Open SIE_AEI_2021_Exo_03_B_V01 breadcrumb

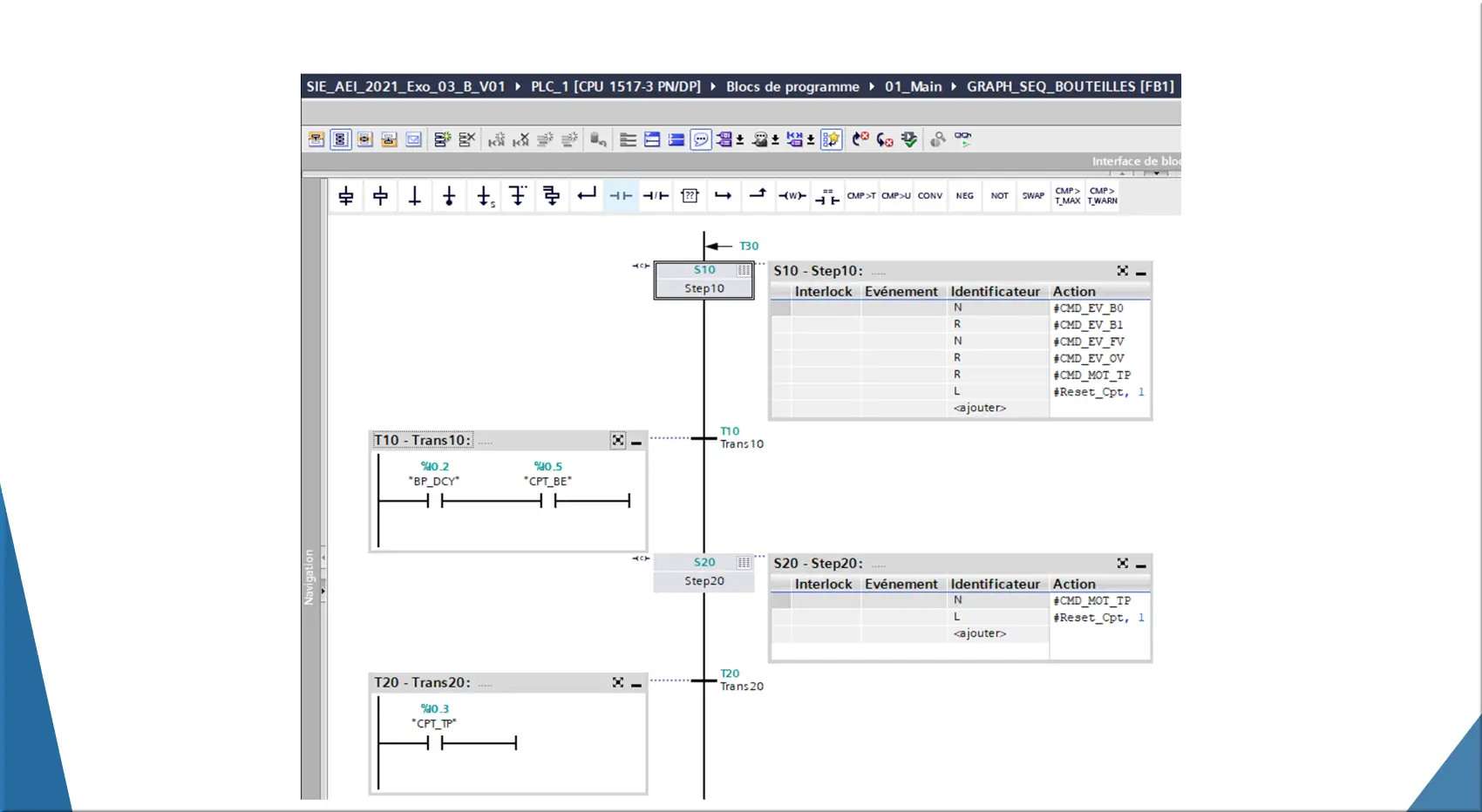[x=405, y=86]
